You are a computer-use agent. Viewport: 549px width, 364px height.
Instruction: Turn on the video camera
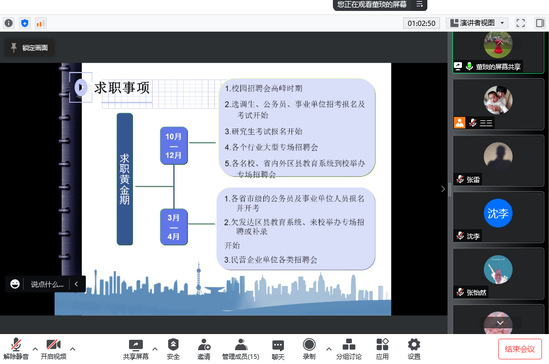click(x=53, y=349)
